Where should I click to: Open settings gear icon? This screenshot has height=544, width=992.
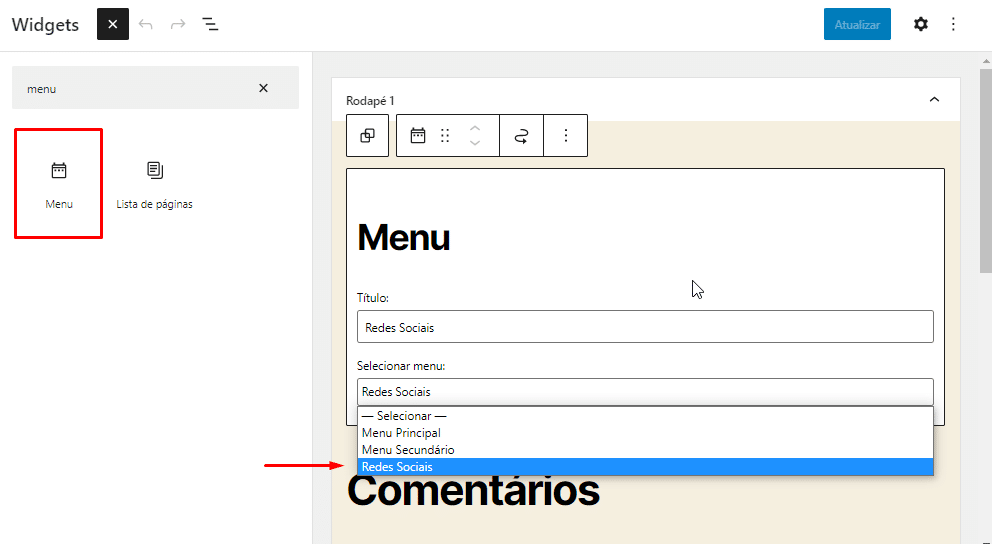click(920, 24)
